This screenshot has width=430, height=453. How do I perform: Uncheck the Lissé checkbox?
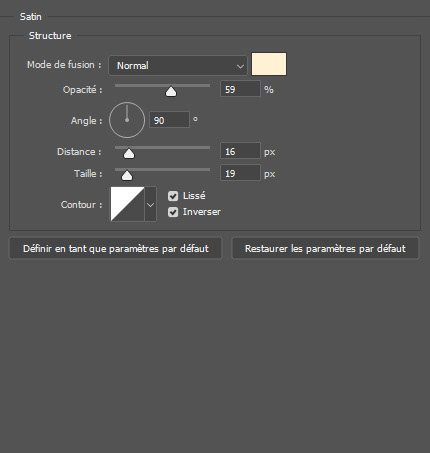(173, 196)
